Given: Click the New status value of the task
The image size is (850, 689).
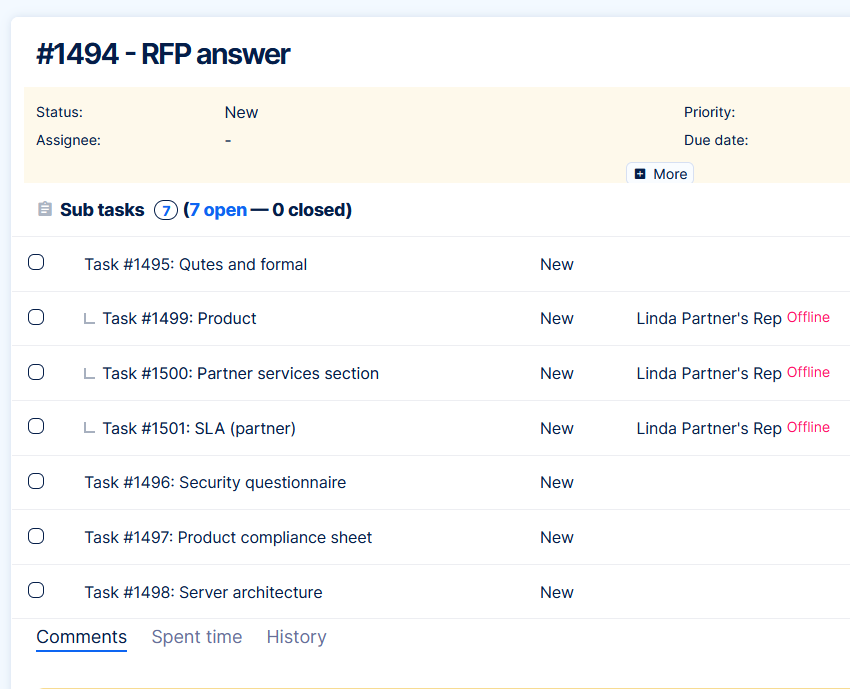Looking at the screenshot, I should [241, 113].
